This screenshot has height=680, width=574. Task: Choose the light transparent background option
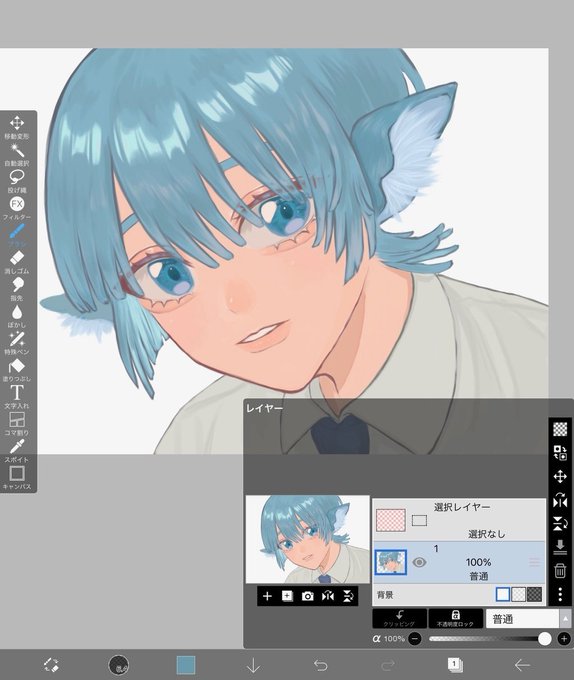pos(519,595)
